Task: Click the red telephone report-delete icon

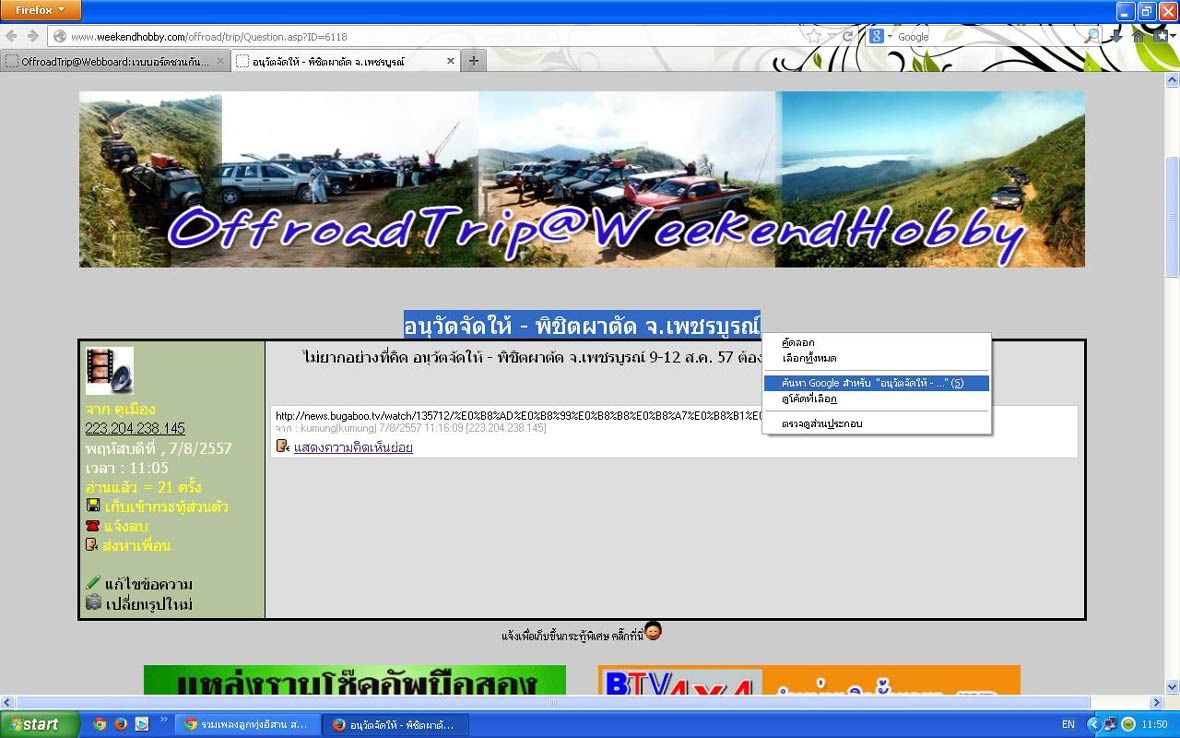Action: coord(93,526)
